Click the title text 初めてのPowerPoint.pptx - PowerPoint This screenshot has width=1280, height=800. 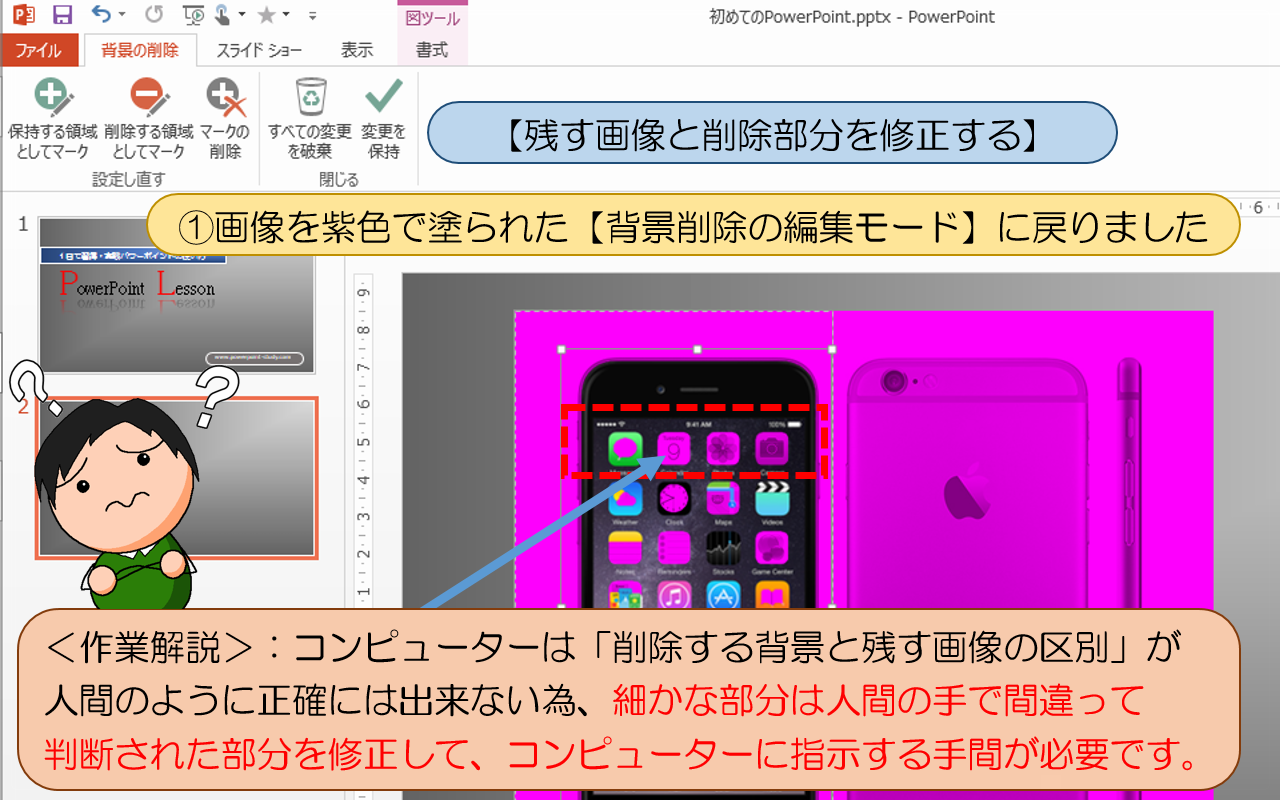click(851, 17)
